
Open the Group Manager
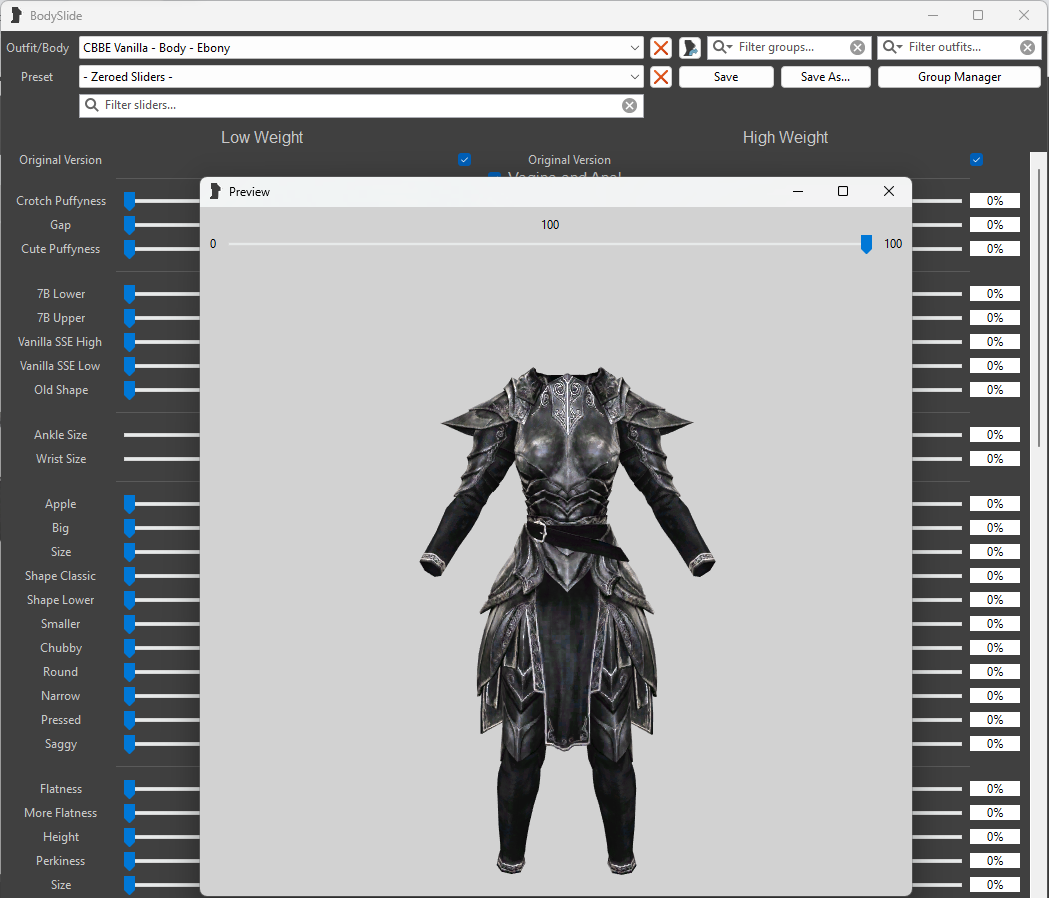point(959,77)
